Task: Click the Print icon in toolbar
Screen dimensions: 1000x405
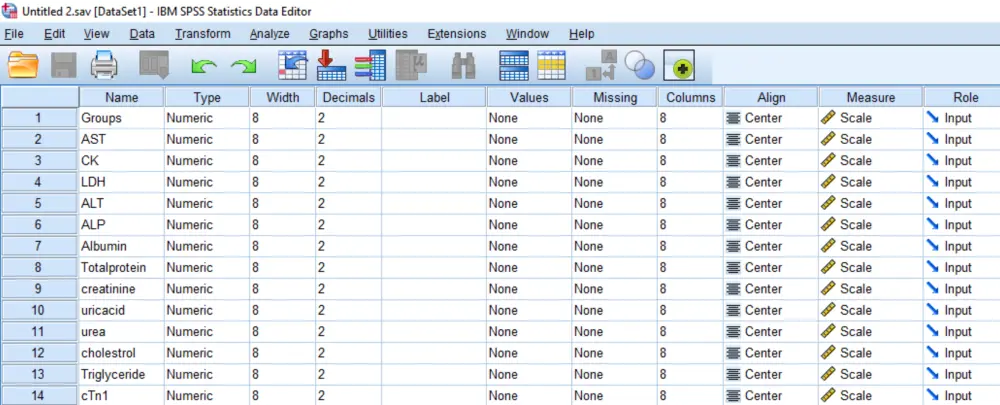Action: [103, 65]
